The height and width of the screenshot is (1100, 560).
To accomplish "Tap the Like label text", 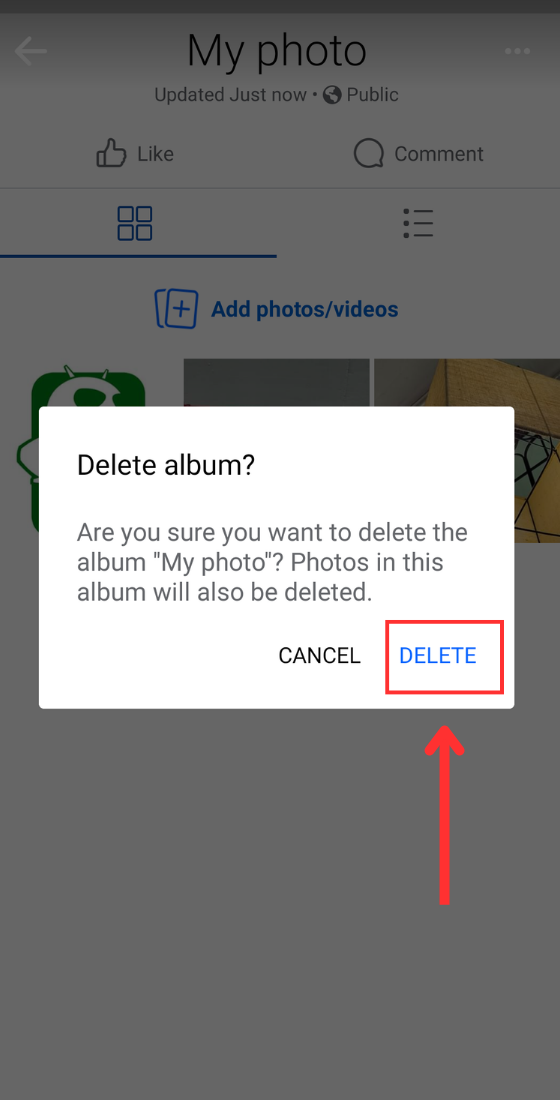I will click(x=155, y=154).
